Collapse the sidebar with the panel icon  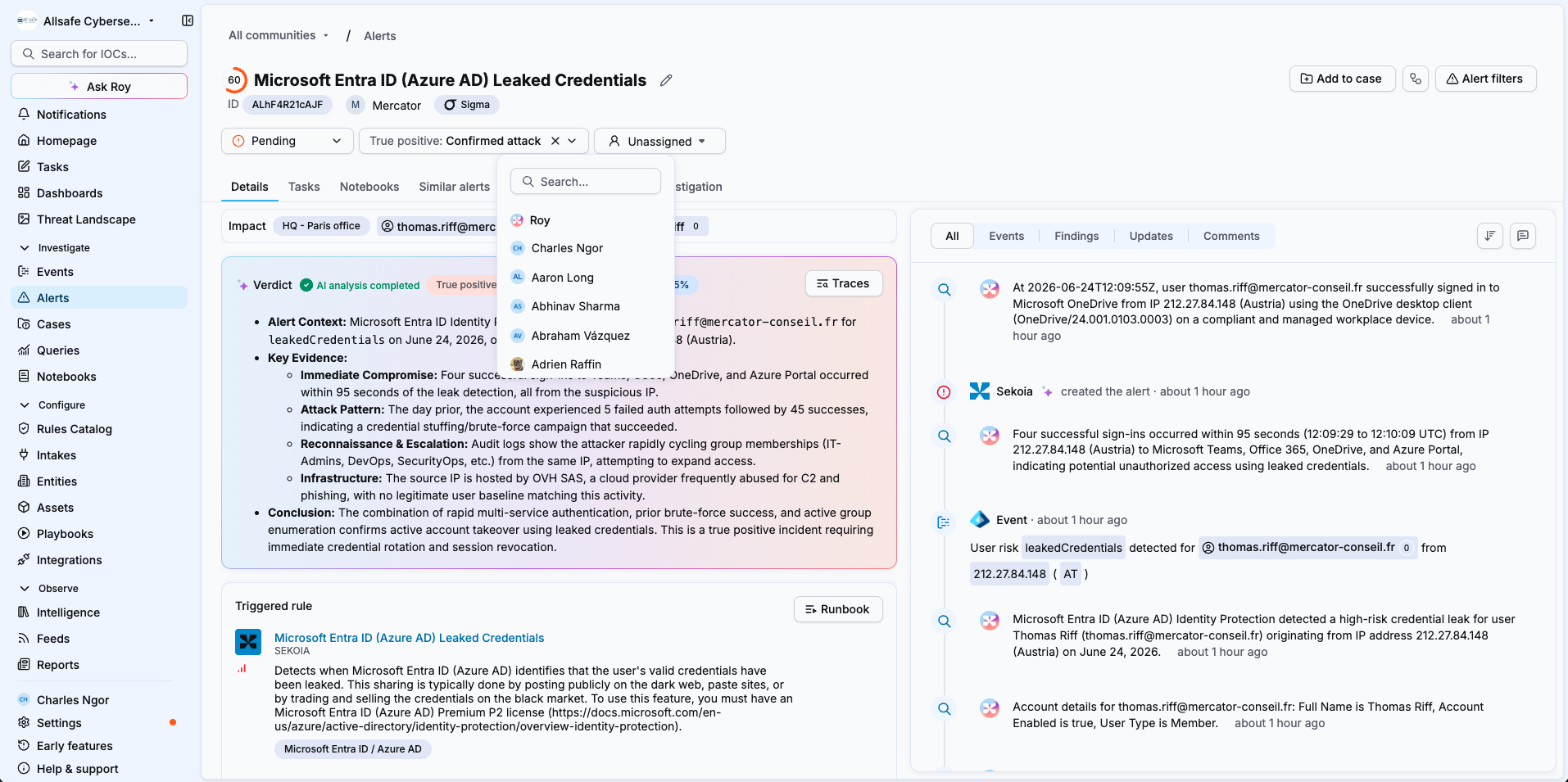point(188,20)
